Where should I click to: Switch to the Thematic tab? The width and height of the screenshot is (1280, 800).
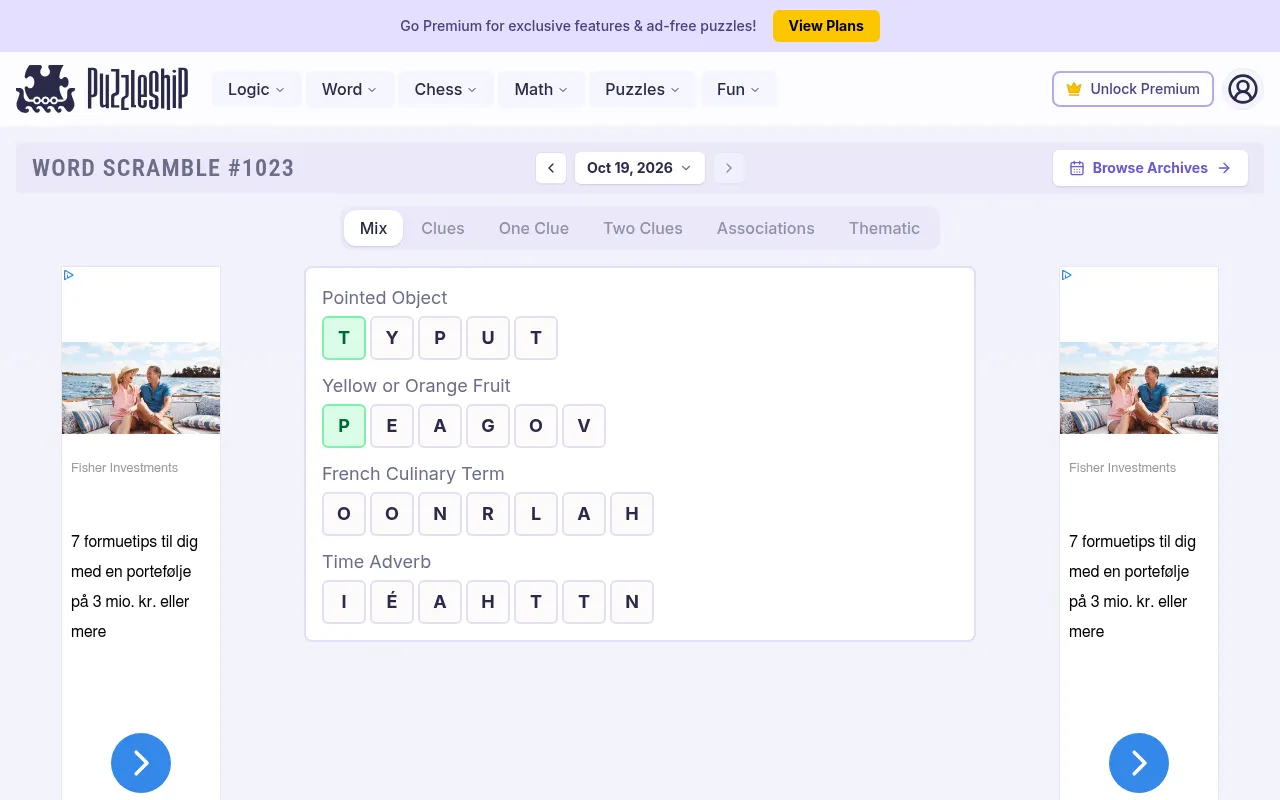tap(884, 228)
